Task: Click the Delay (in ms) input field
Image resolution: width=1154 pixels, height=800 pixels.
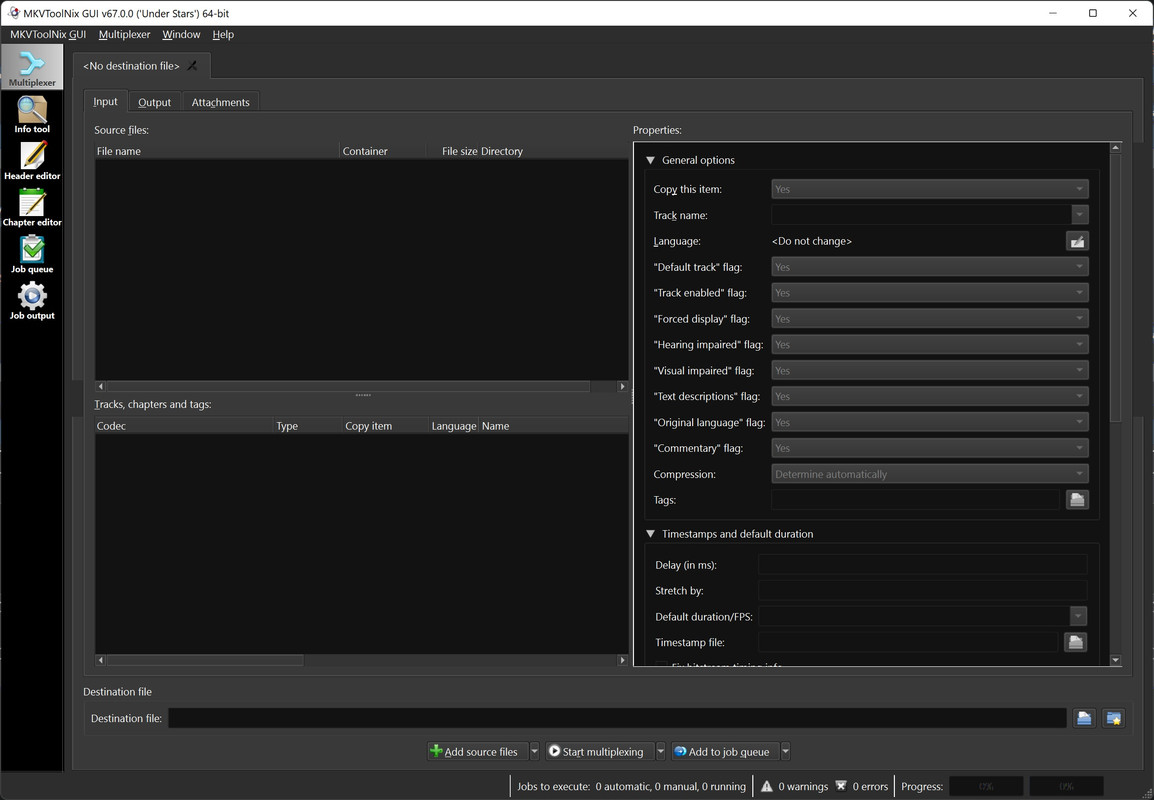Action: point(922,564)
